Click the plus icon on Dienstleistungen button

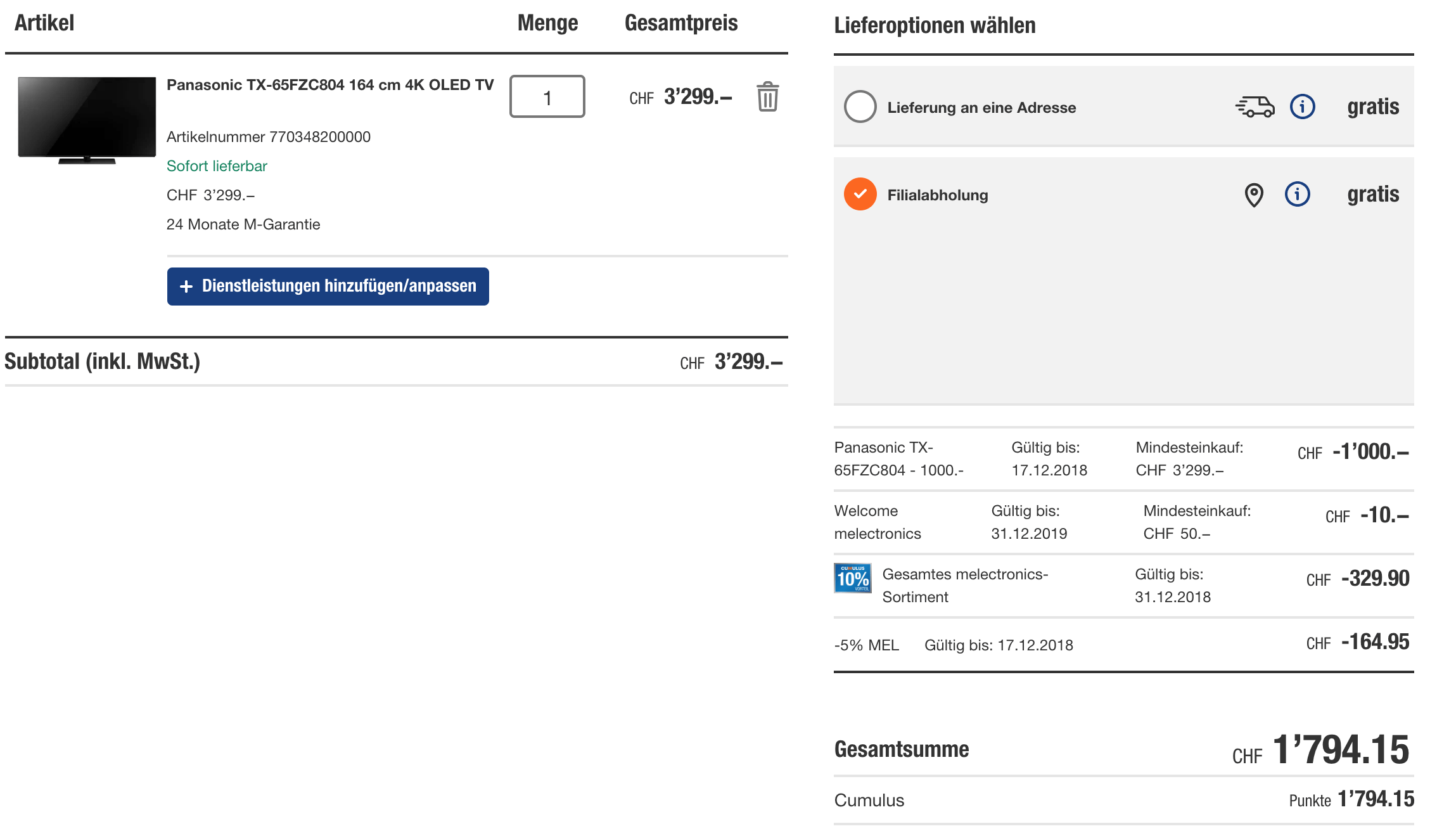pyautogui.click(x=186, y=287)
